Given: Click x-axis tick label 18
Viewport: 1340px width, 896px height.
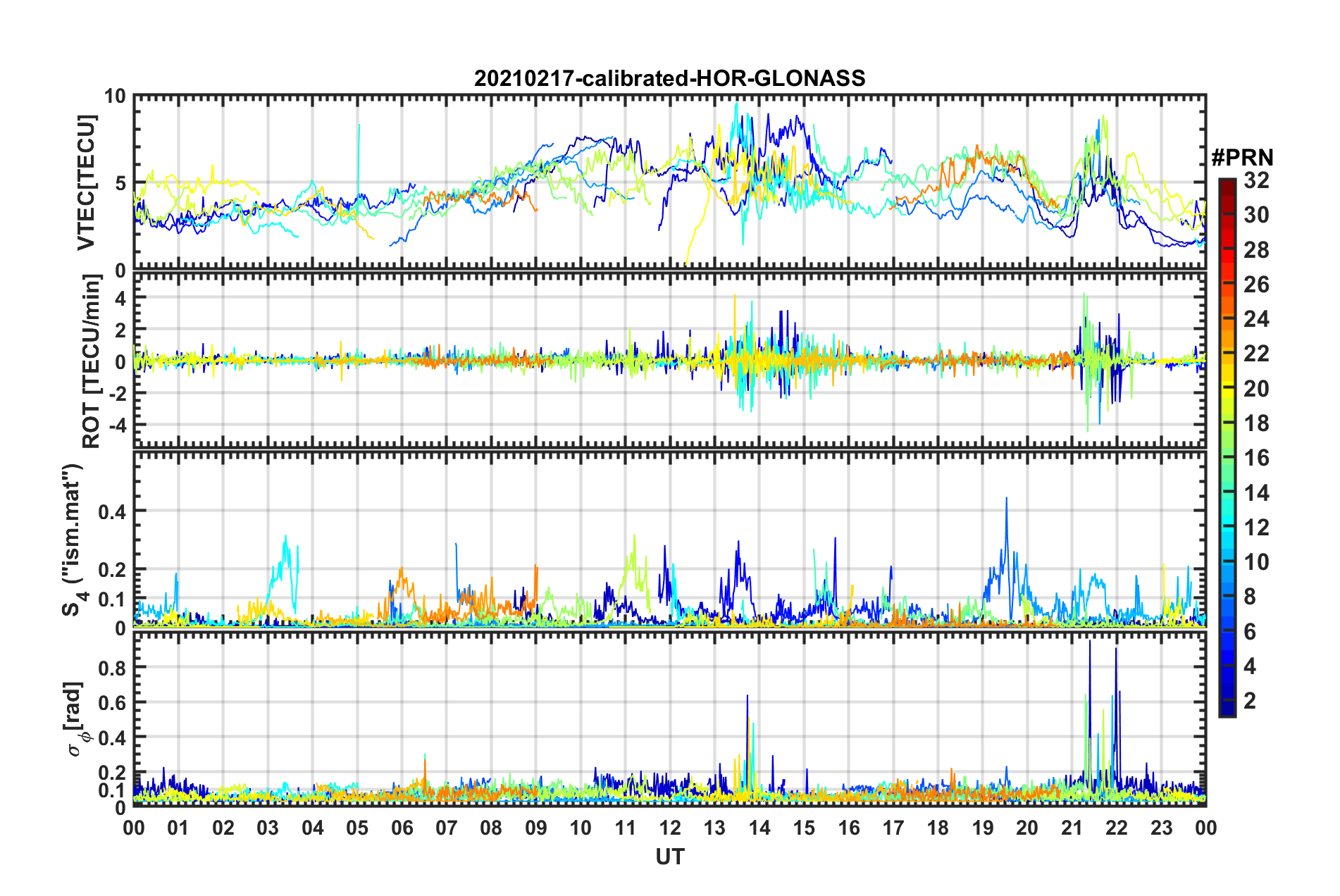Looking at the screenshot, I should tap(938, 827).
